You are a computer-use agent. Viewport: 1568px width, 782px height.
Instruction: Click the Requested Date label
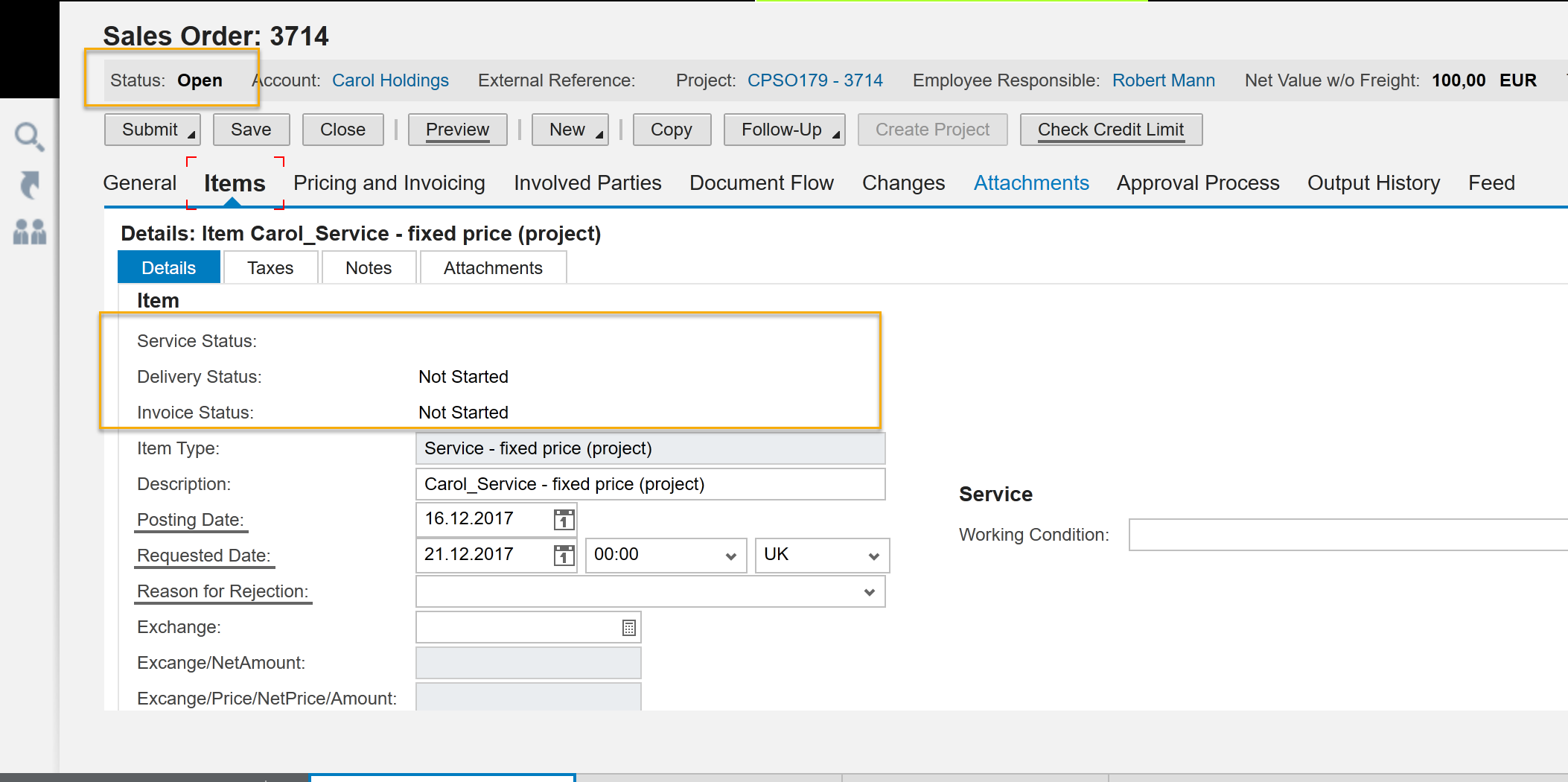[204, 556]
